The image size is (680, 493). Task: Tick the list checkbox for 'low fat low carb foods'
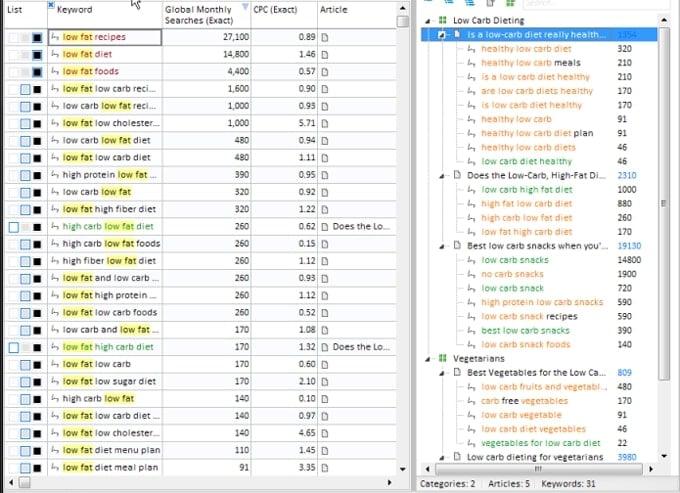tap(25, 313)
